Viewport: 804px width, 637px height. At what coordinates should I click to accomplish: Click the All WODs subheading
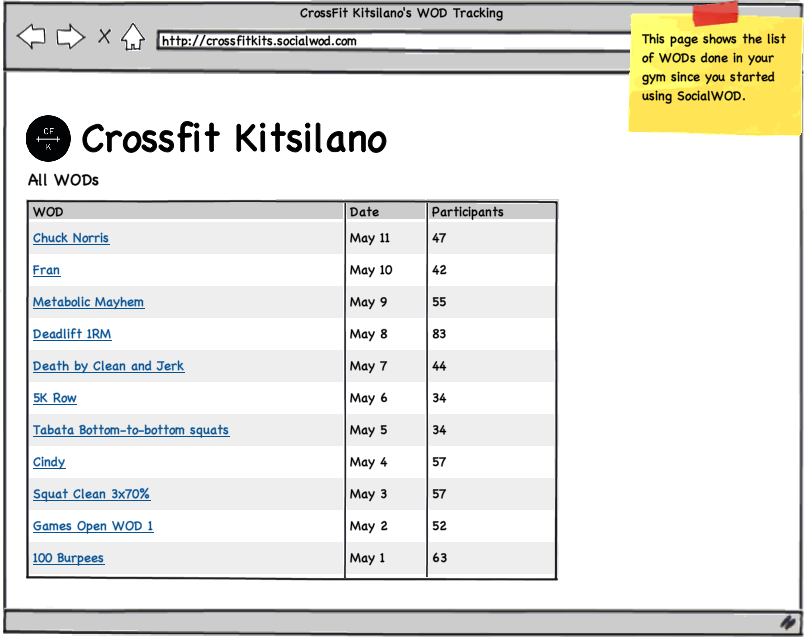(63, 180)
